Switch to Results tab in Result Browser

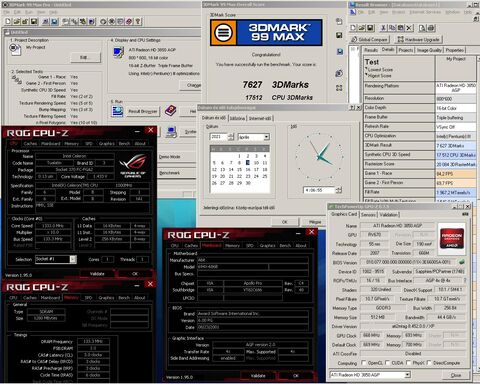pyautogui.click(x=370, y=50)
